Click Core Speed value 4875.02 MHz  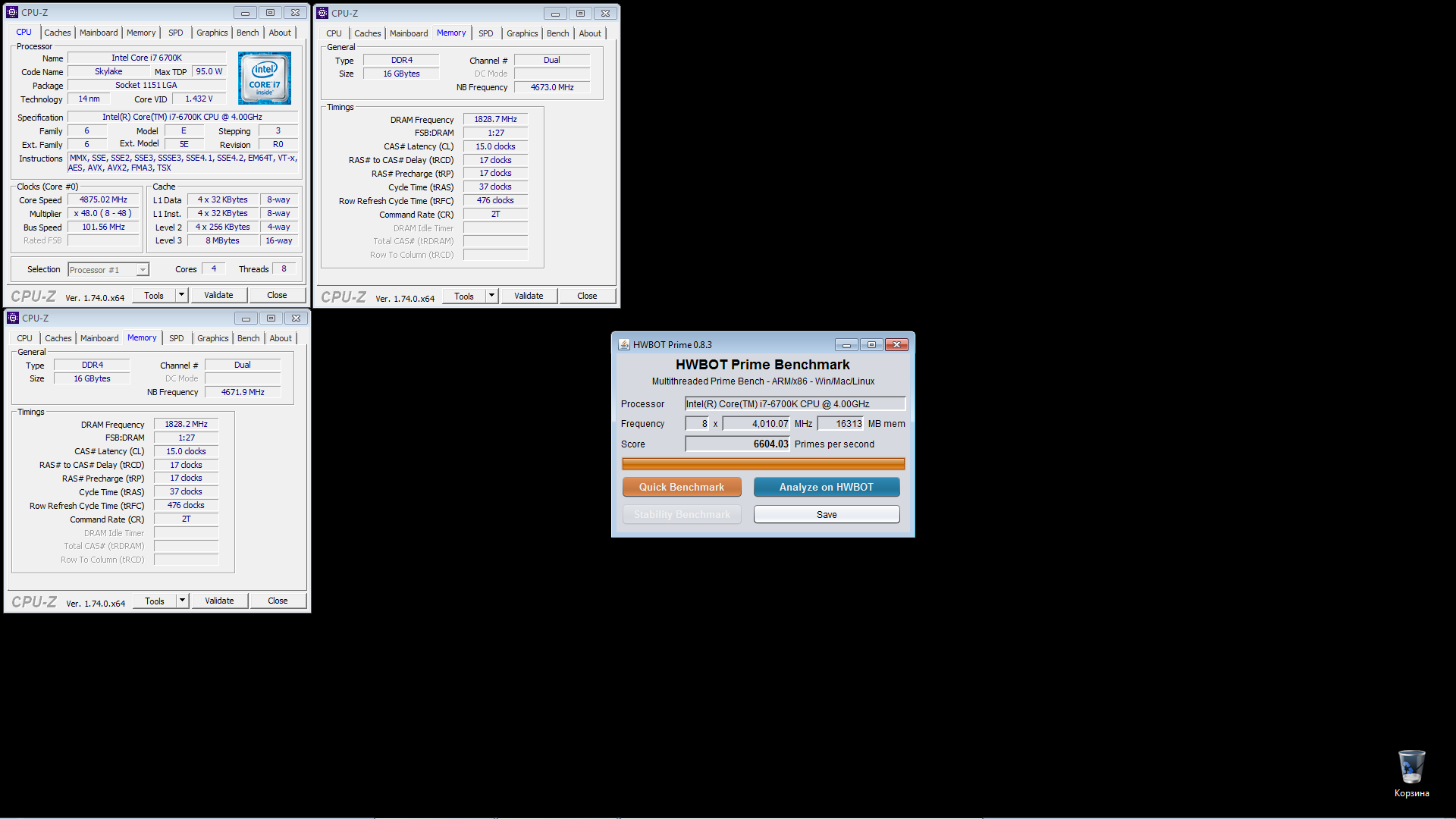[103, 200]
